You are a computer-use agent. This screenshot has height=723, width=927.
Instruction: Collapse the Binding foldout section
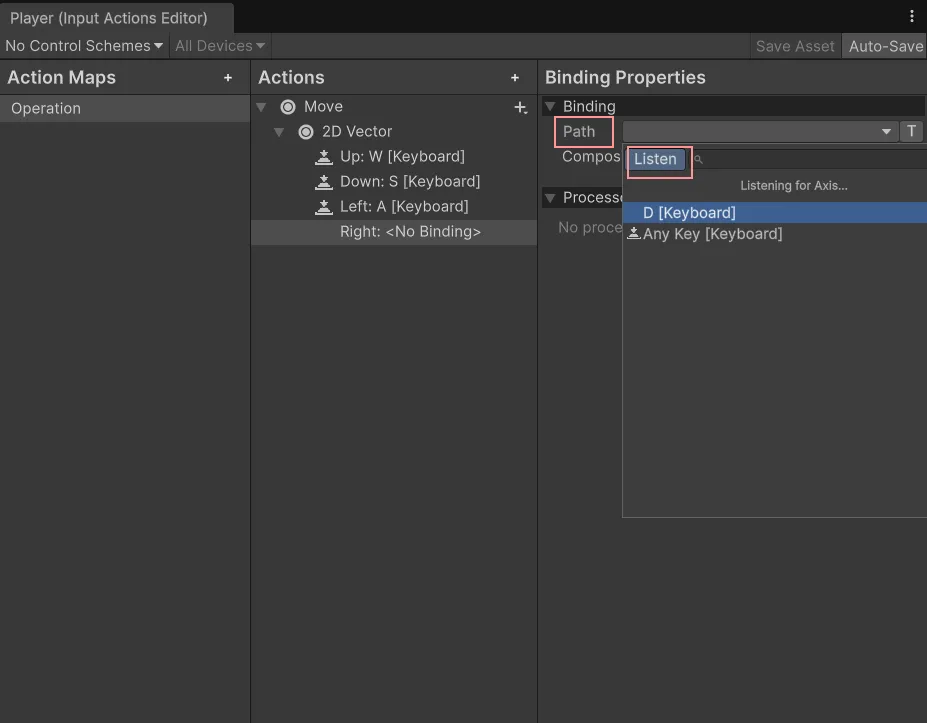click(550, 107)
